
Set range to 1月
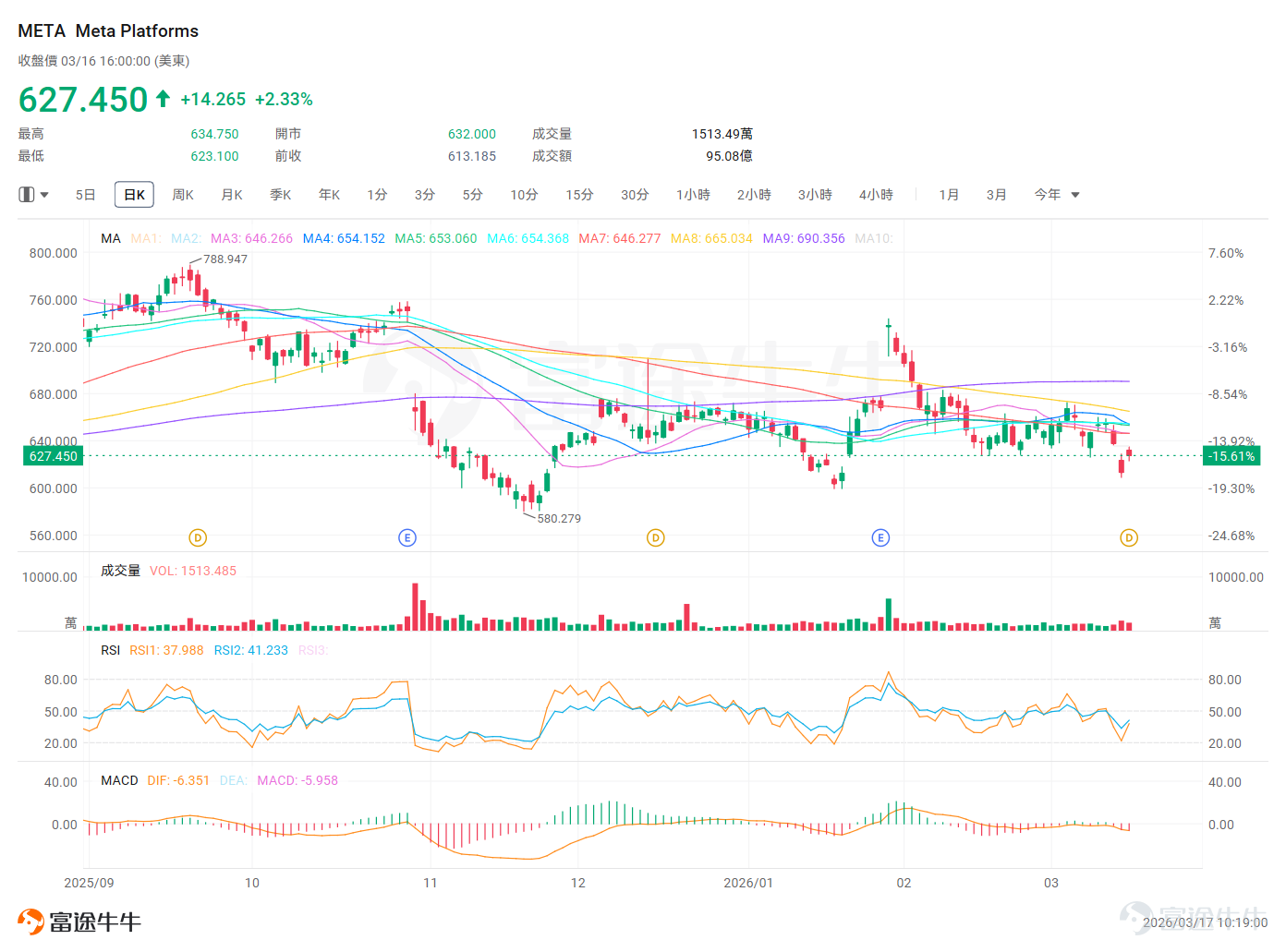(x=949, y=195)
